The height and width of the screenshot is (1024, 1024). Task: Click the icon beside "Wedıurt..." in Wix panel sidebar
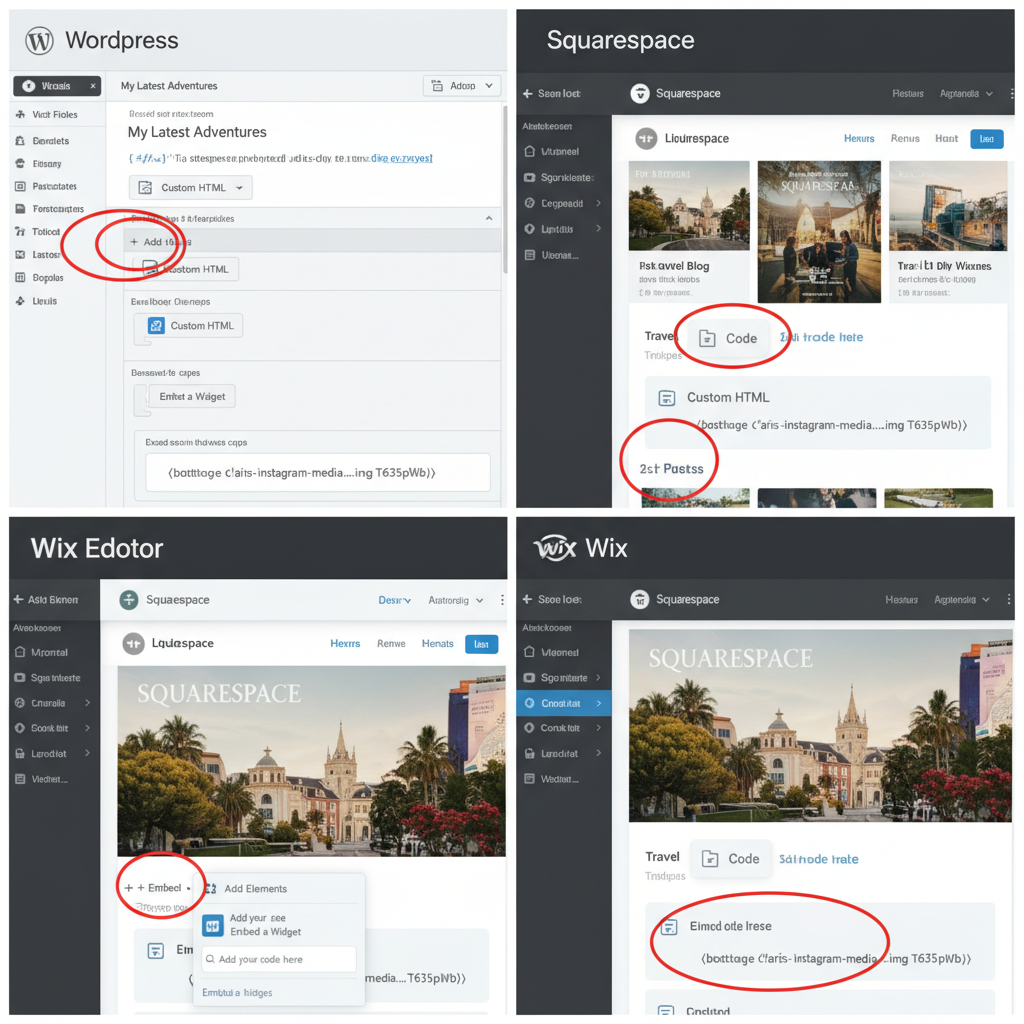pyautogui.click(x=530, y=778)
